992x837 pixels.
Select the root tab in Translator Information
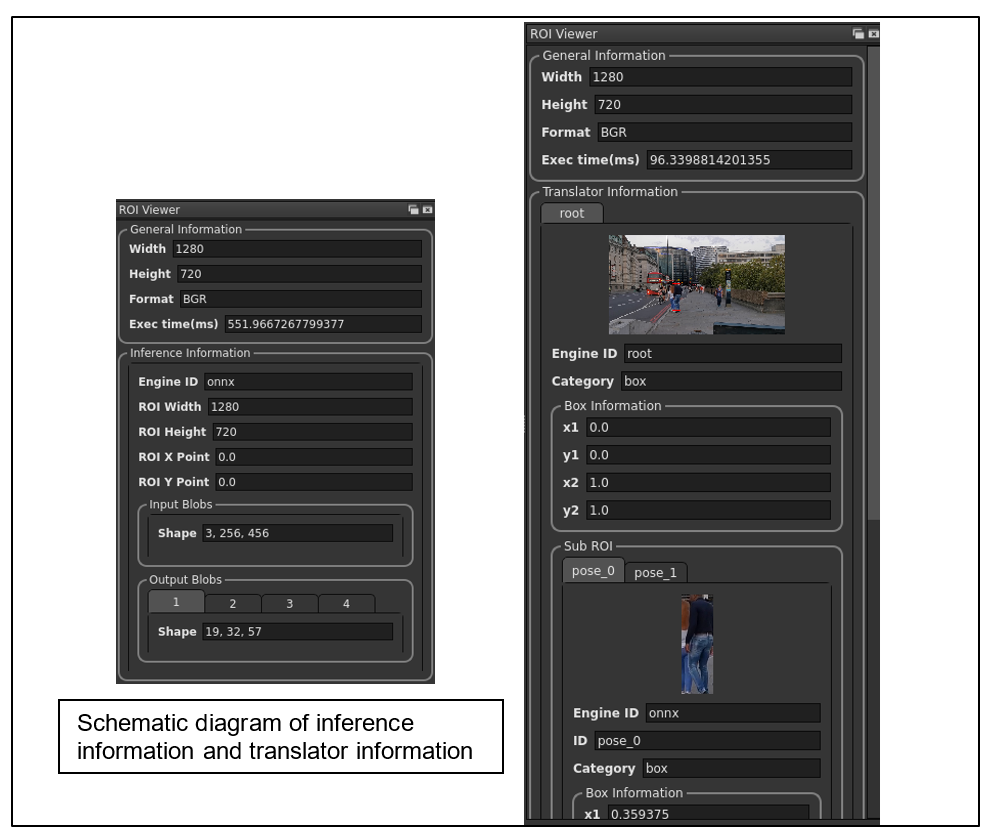[572, 213]
